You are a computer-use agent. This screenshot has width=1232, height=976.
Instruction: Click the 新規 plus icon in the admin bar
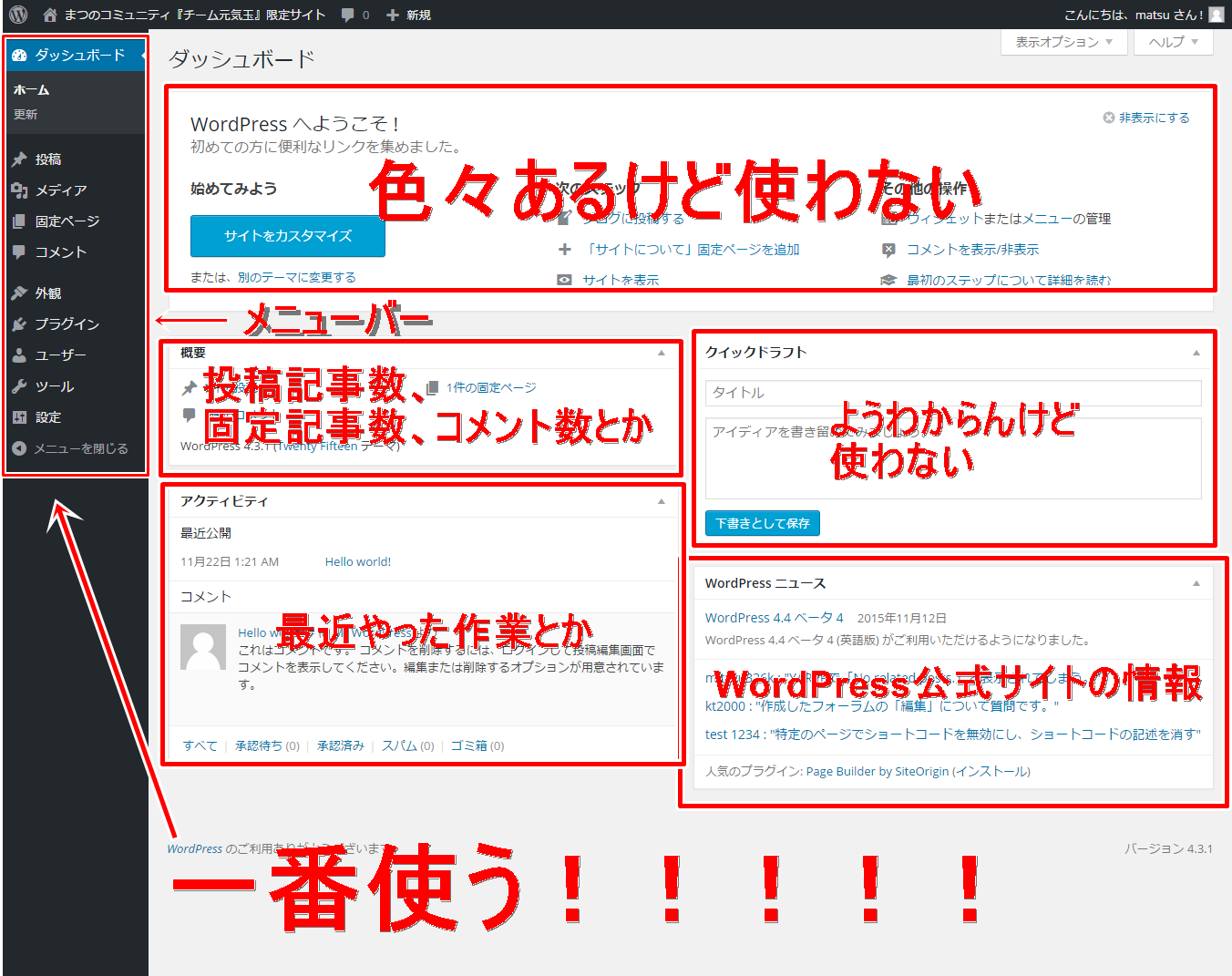pos(393,15)
